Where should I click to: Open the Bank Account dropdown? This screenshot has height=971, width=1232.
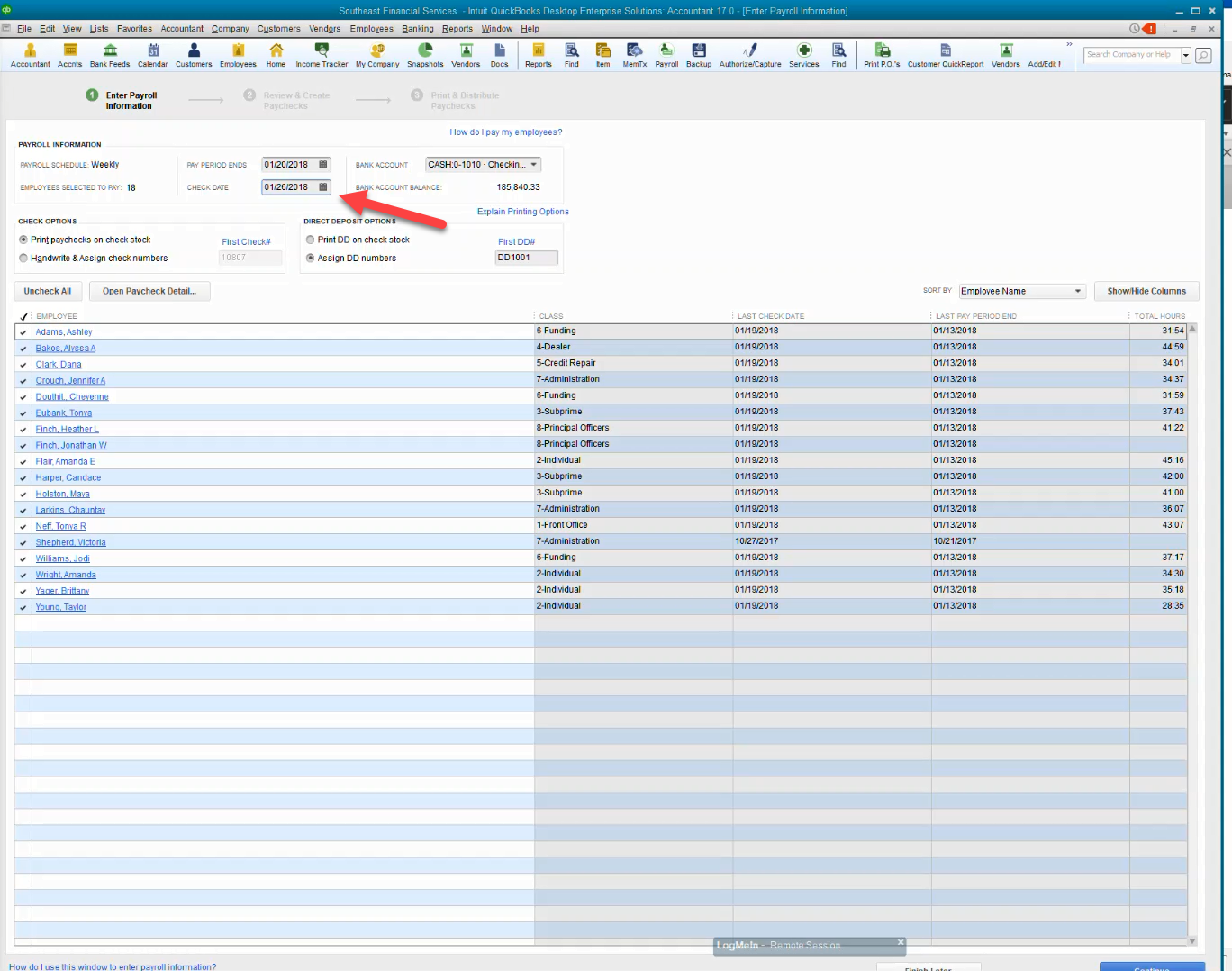[534, 164]
